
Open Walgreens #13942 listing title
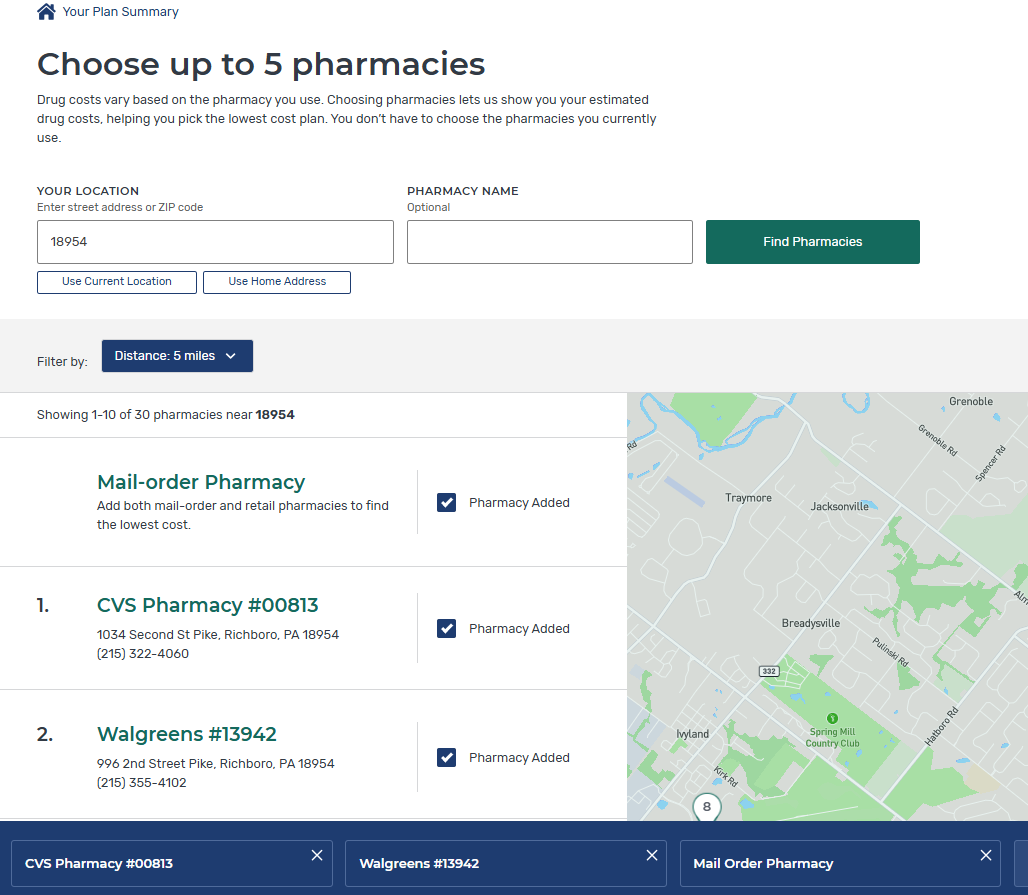pos(186,734)
